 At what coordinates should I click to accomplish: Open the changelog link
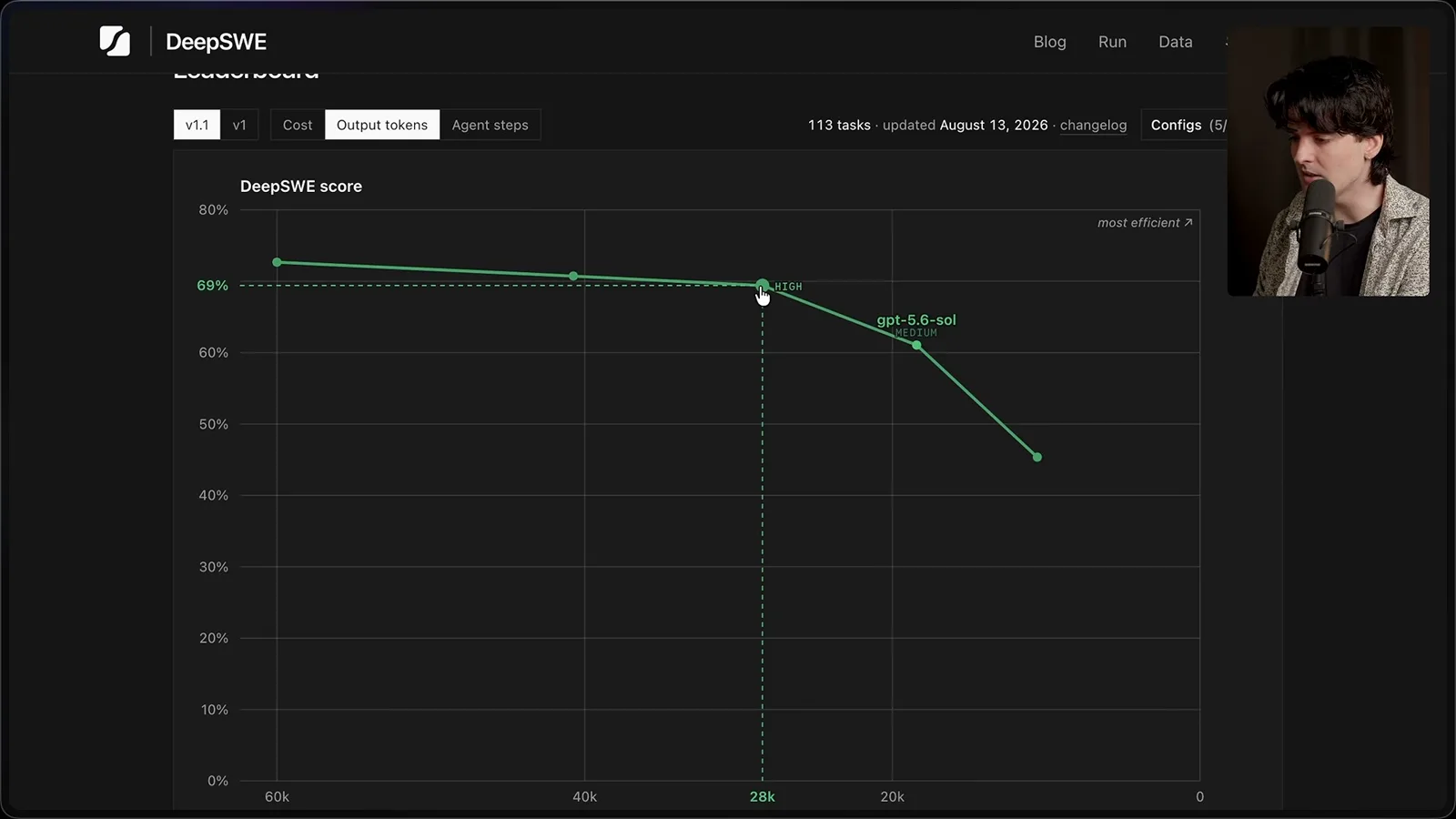click(x=1093, y=126)
